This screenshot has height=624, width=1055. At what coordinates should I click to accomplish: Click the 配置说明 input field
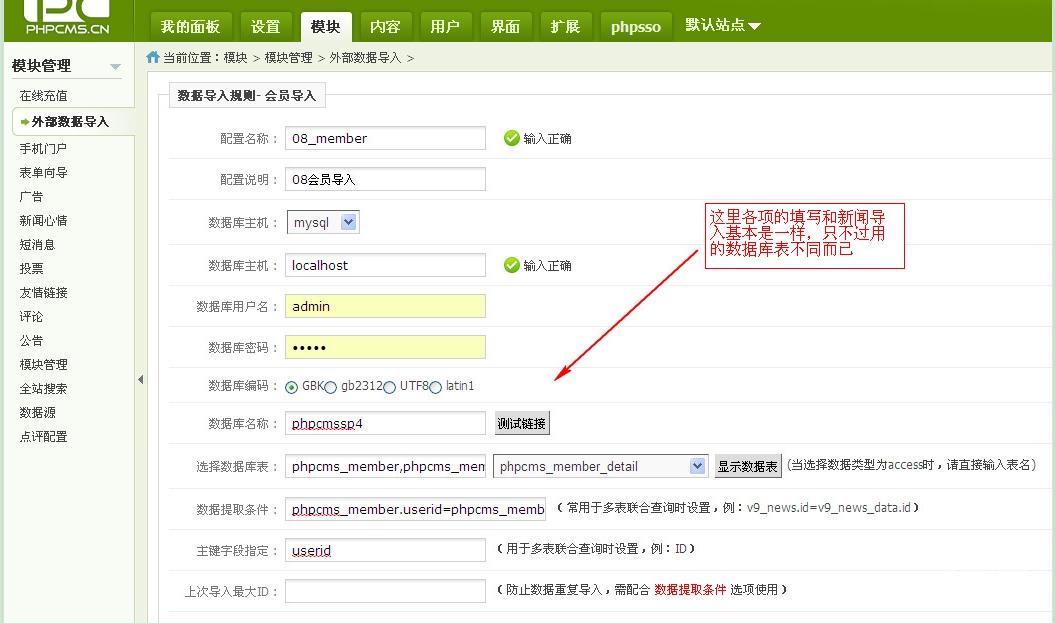coord(385,179)
